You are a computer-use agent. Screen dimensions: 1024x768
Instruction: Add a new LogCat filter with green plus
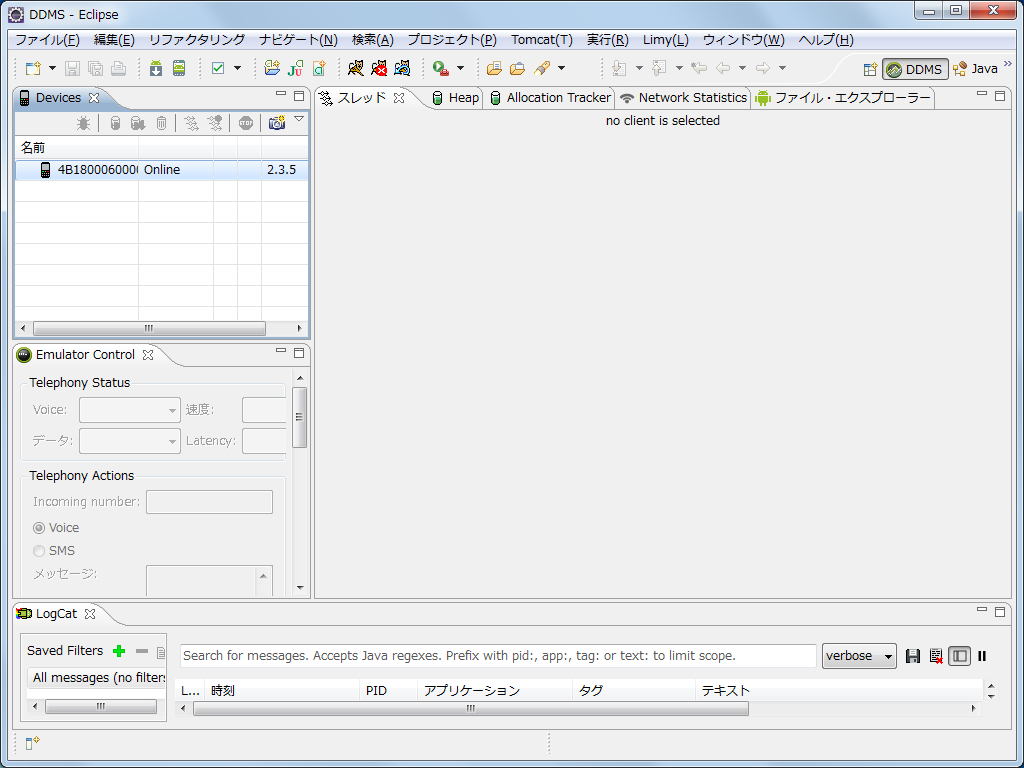coord(119,650)
